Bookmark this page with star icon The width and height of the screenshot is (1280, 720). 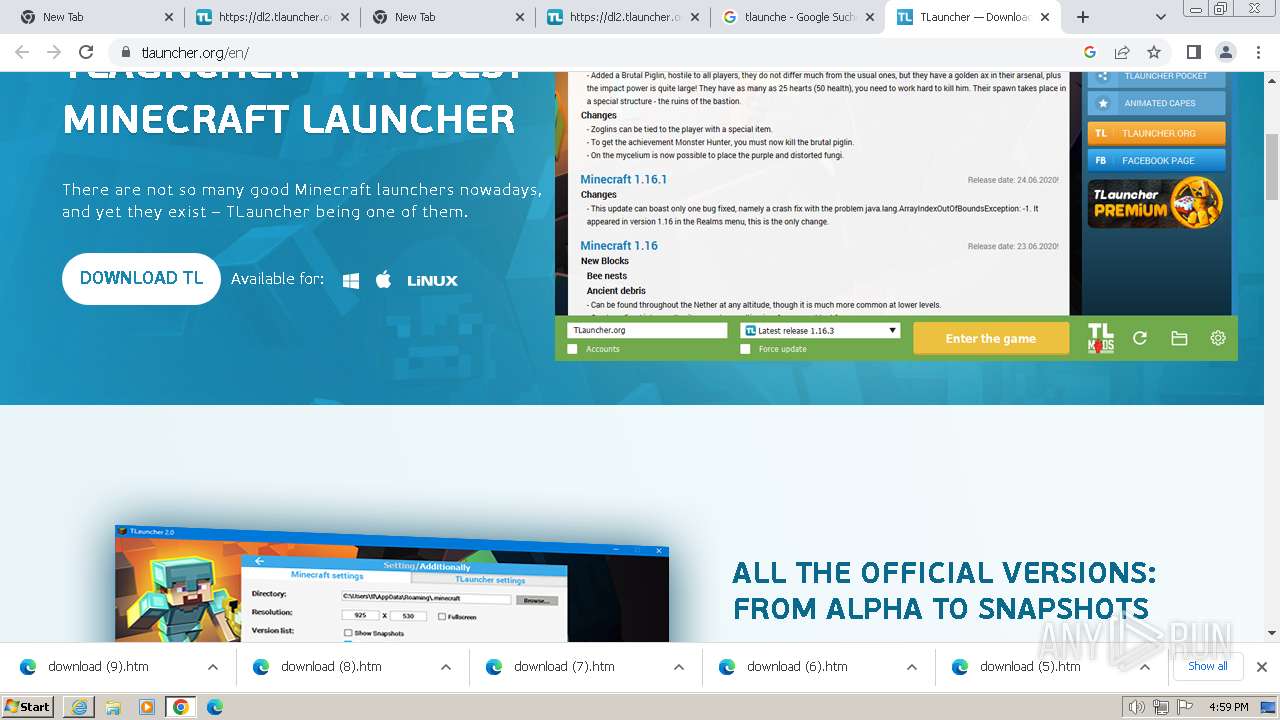1154,53
